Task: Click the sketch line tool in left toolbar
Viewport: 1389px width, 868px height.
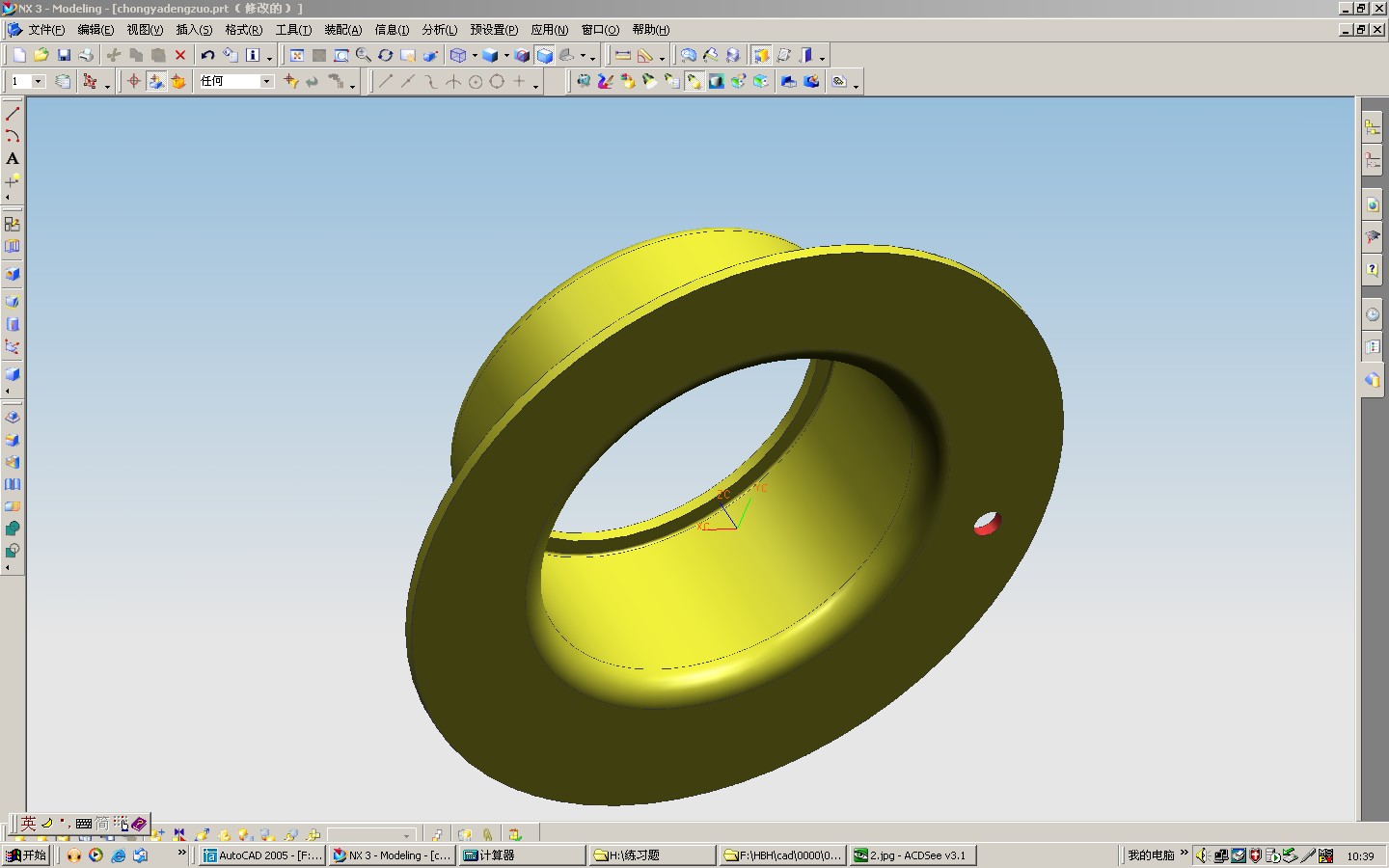Action: tap(13, 114)
